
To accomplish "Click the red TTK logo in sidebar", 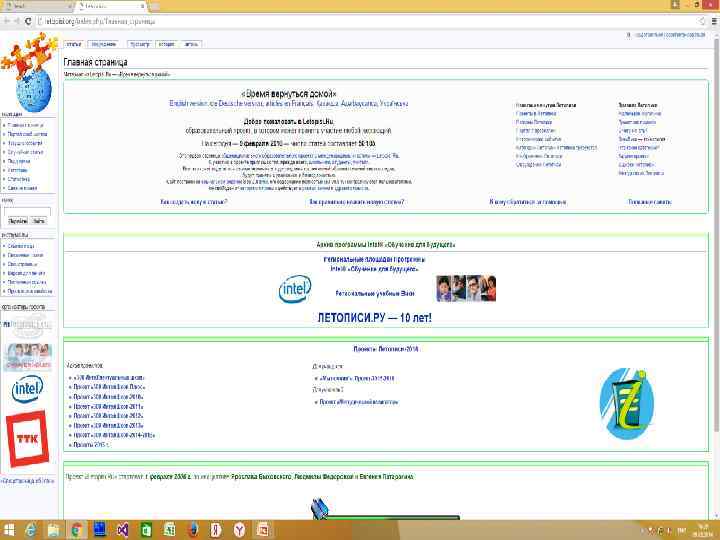I will [28, 439].
